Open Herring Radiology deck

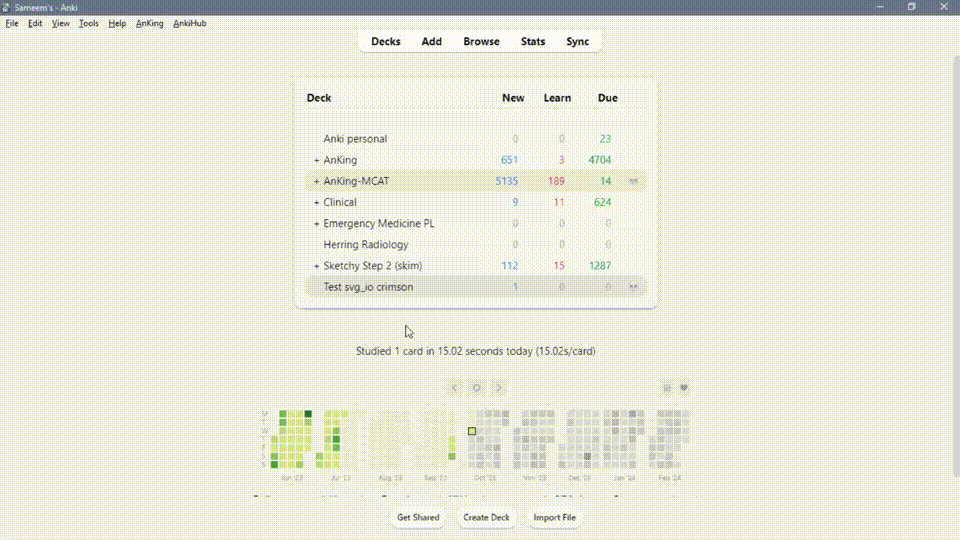pyautogui.click(x=366, y=245)
